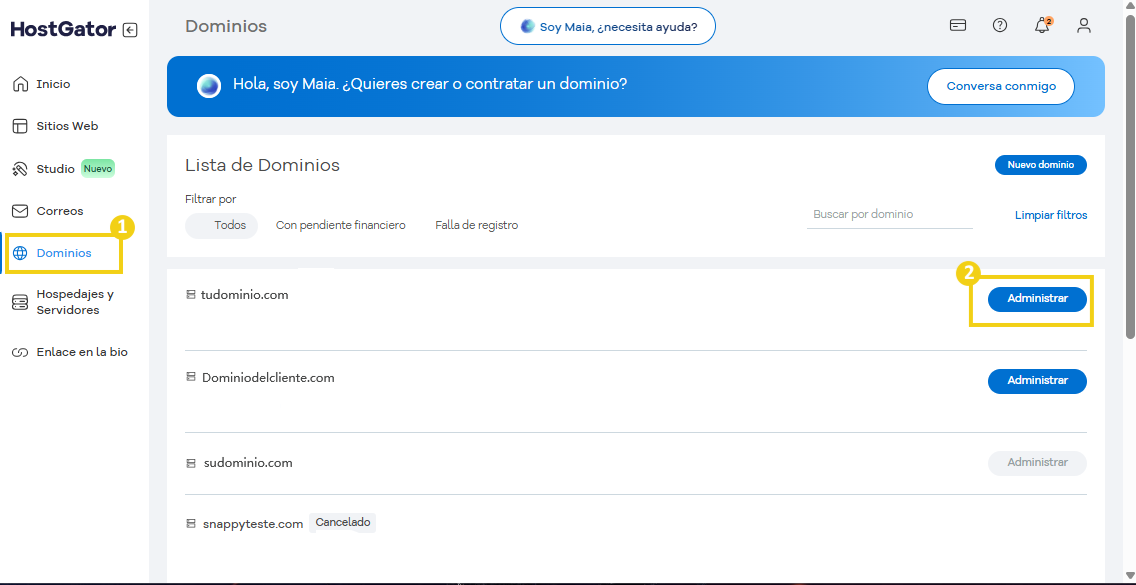The height and width of the screenshot is (585, 1136).
Task: Click Dominiodelcliente.com domain name
Action: click(268, 378)
